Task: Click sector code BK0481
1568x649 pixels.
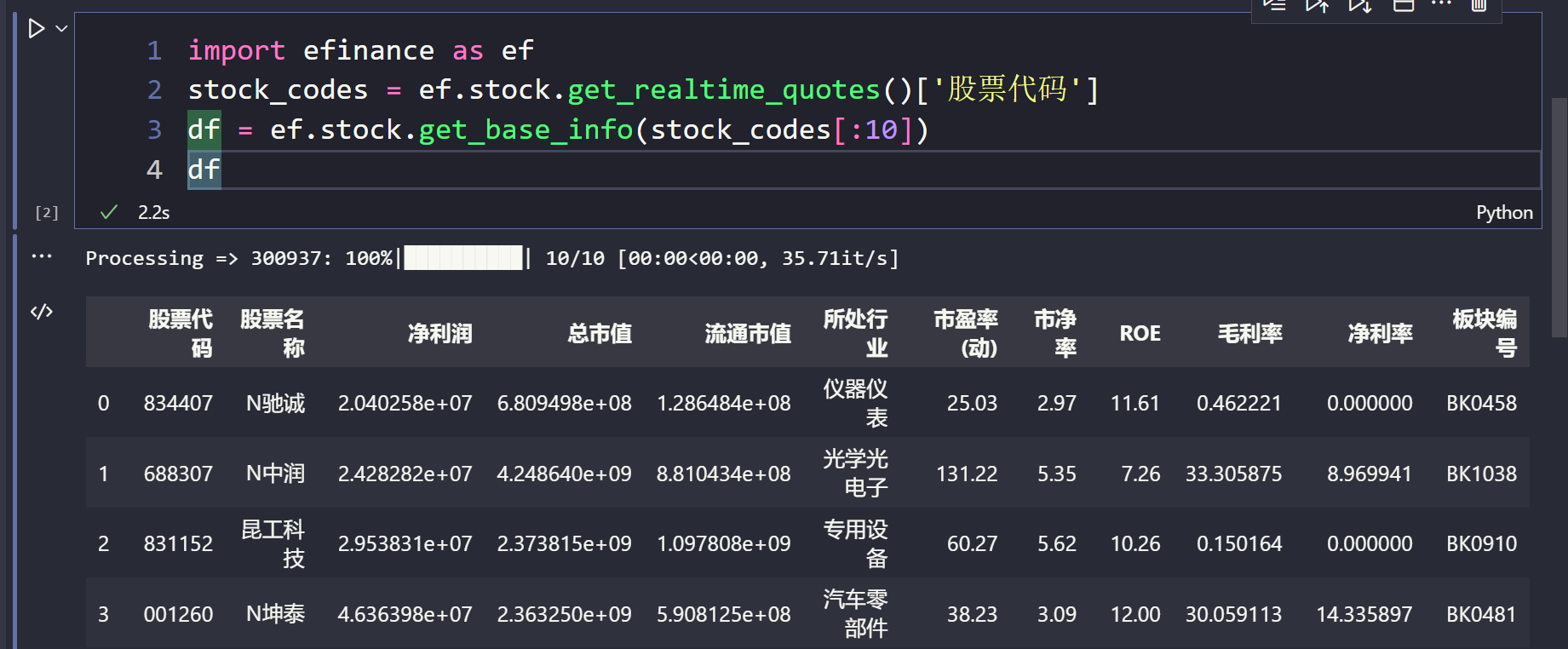Action: (x=1481, y=614)
